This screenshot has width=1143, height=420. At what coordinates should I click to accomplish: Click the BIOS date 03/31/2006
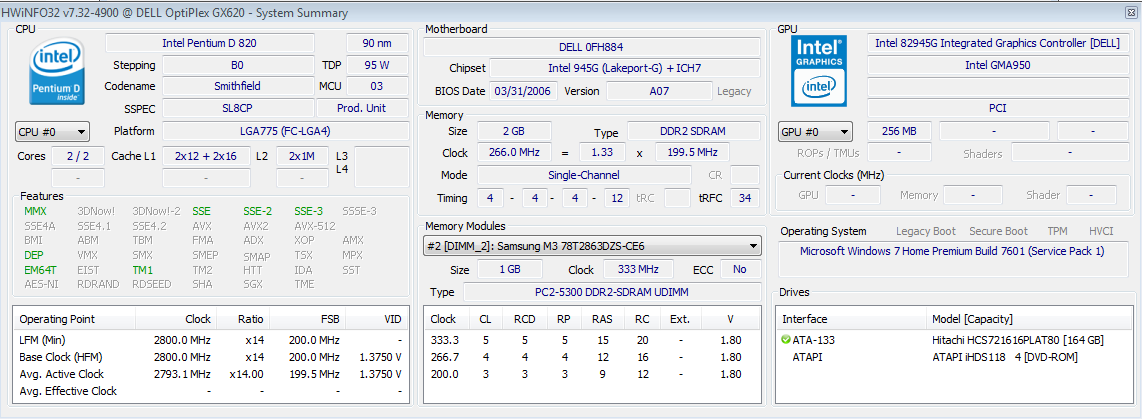click(525, 91)
